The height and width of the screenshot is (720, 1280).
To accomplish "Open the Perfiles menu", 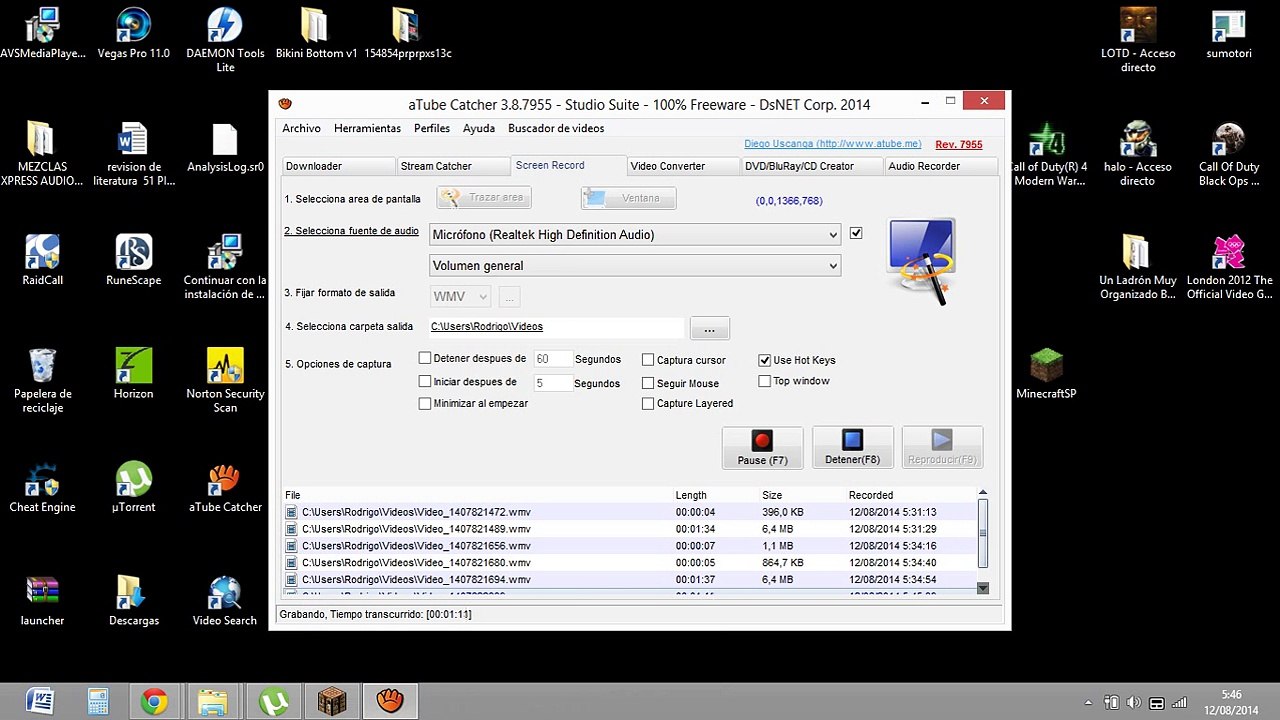I will coord(432,128).
